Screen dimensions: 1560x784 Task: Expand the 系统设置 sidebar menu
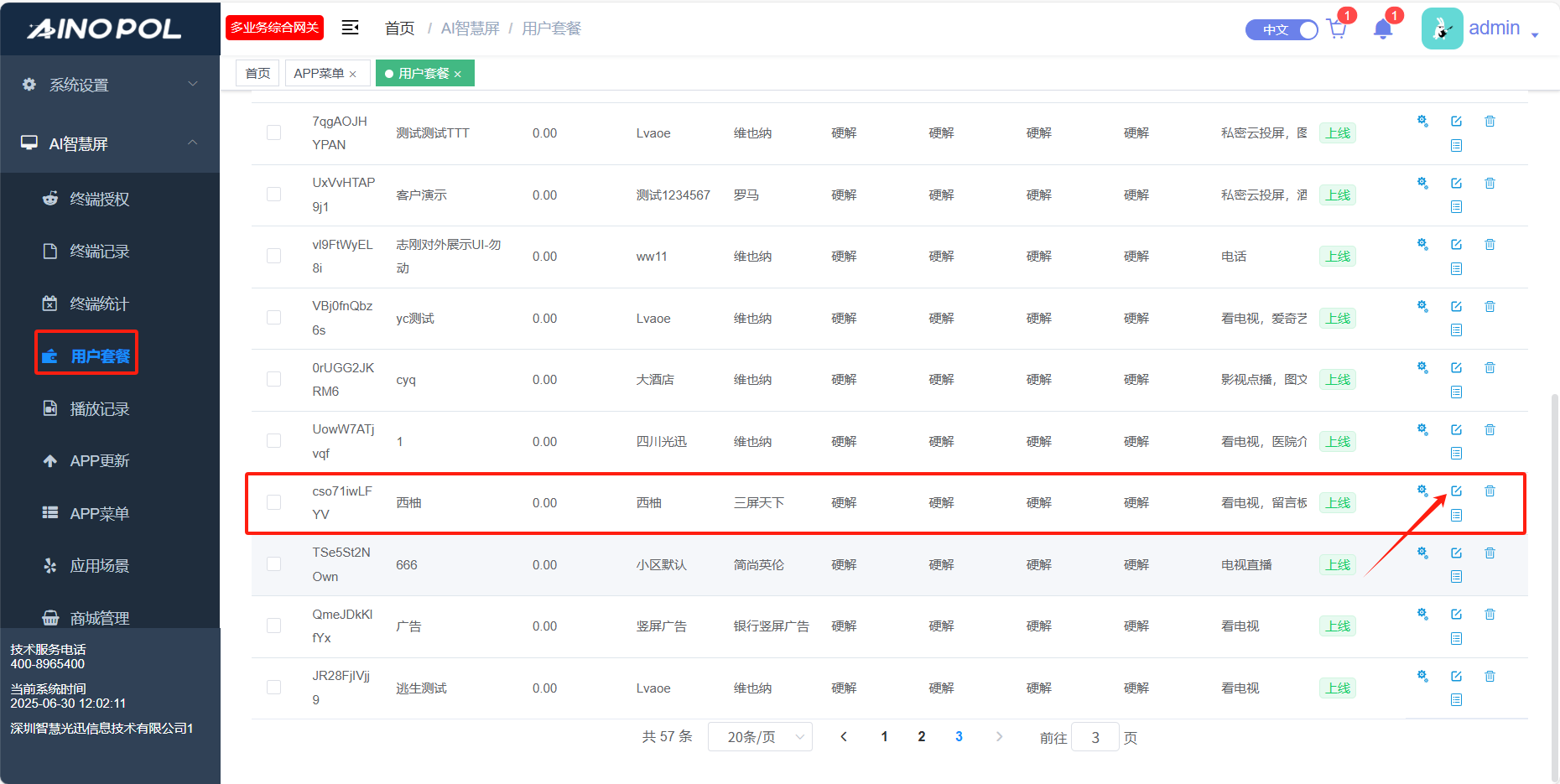coord(110,85)
